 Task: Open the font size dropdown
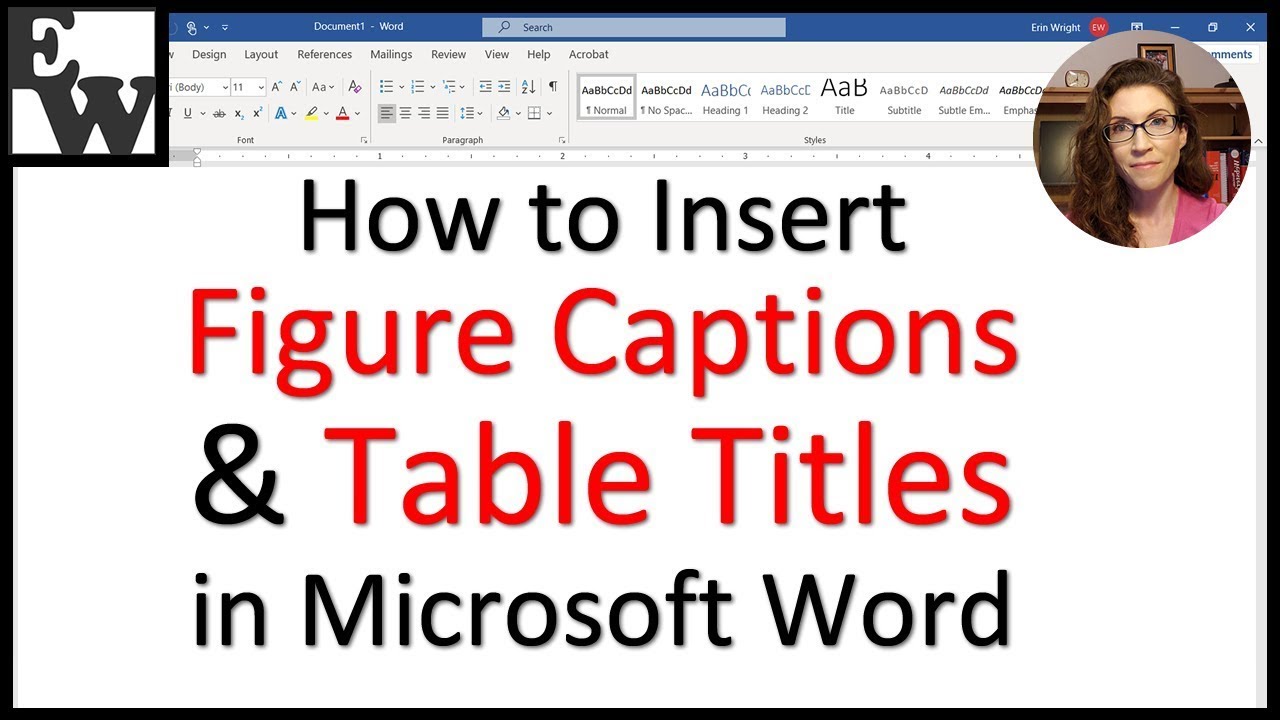click(x=260, y=87)
